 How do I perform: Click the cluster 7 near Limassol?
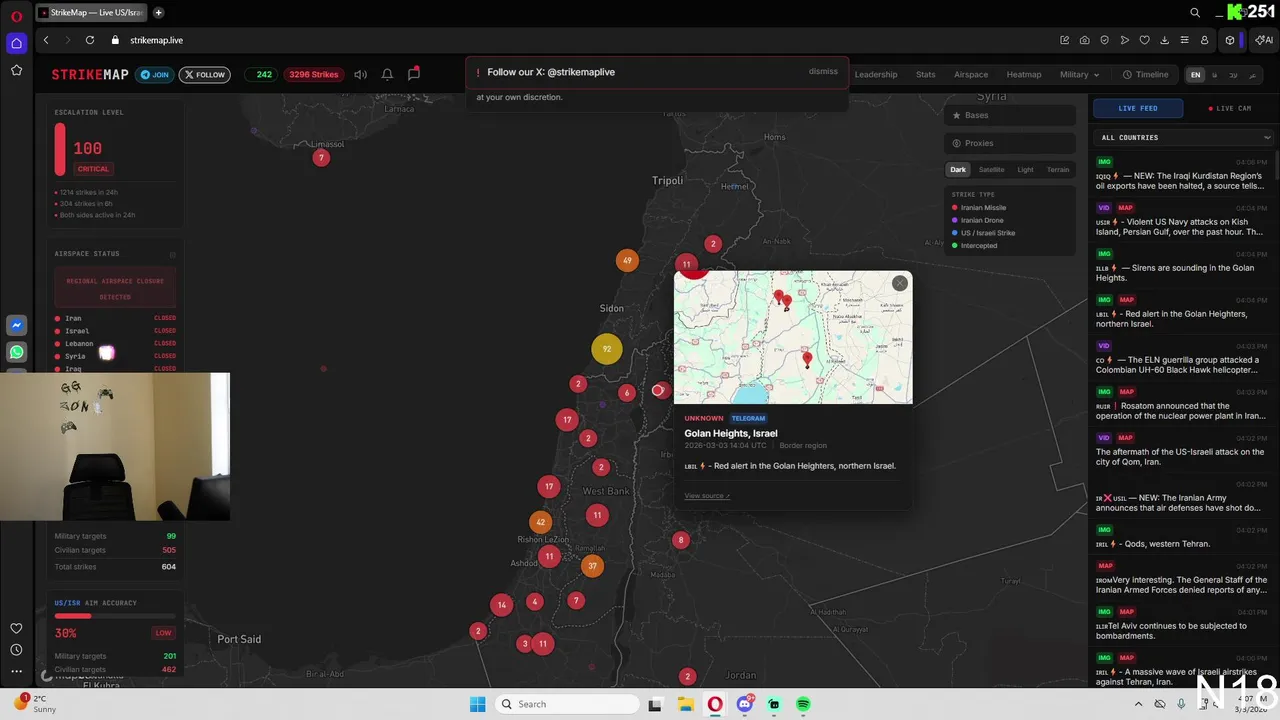click(x=321, y=158)
